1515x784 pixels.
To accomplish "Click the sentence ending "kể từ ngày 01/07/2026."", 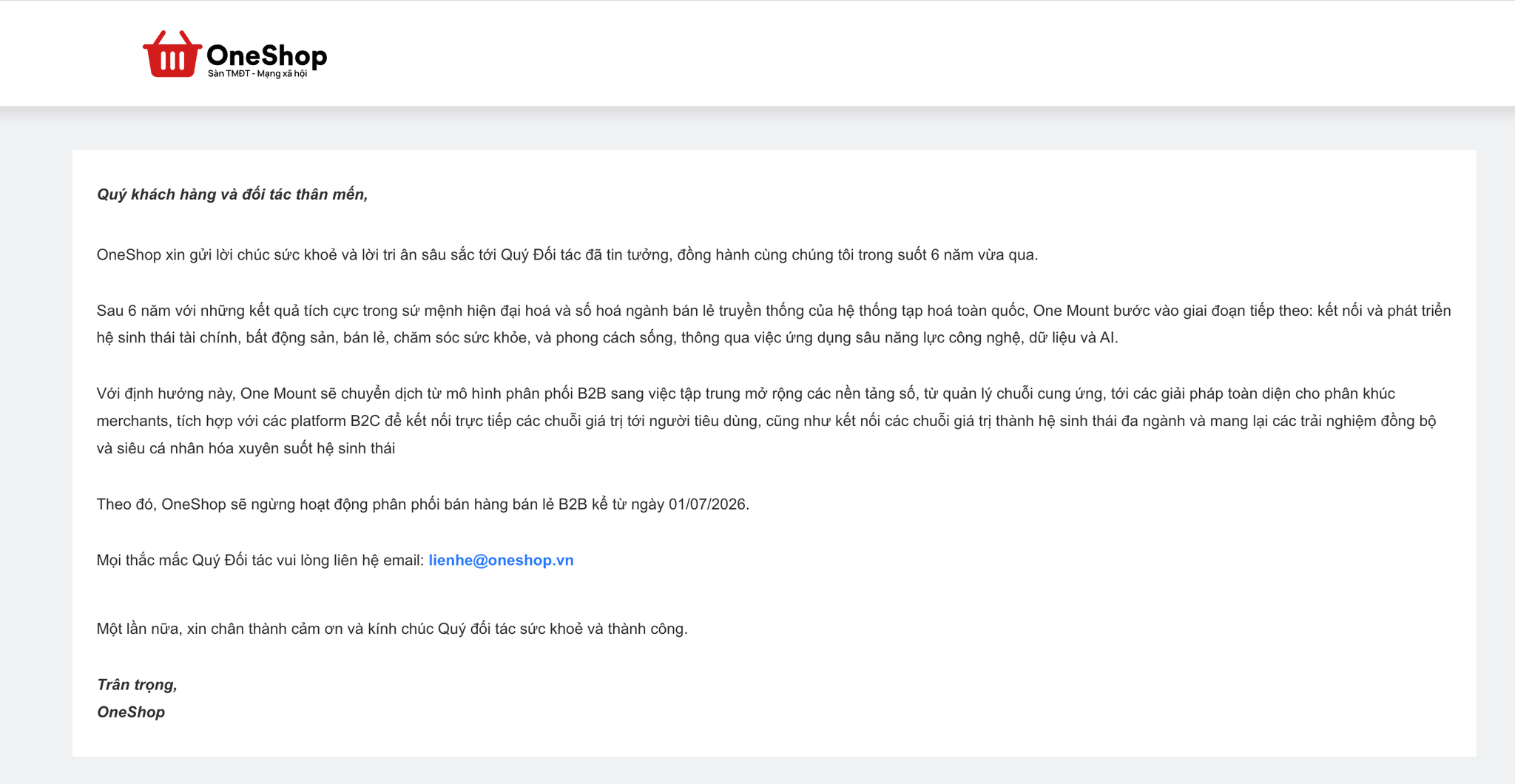I will 423,504.
